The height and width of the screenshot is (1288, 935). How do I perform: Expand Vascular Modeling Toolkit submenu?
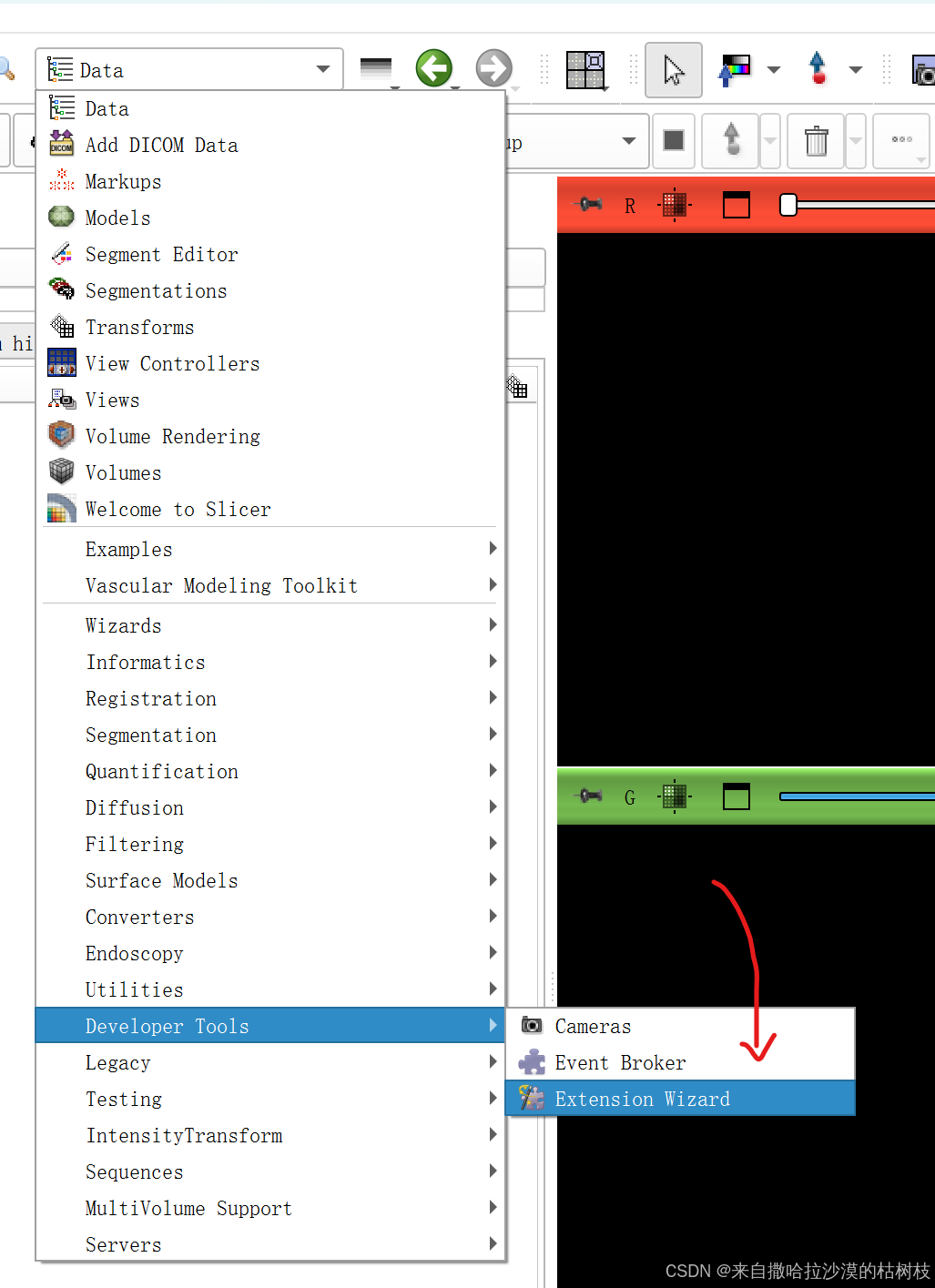point(270,585)
